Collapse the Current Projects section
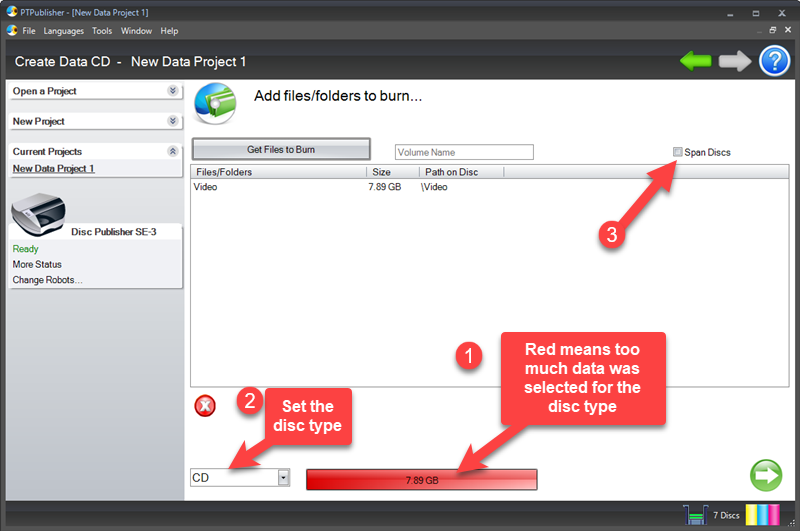The width and height of the screenshot is (800, 531). (173, 151)
